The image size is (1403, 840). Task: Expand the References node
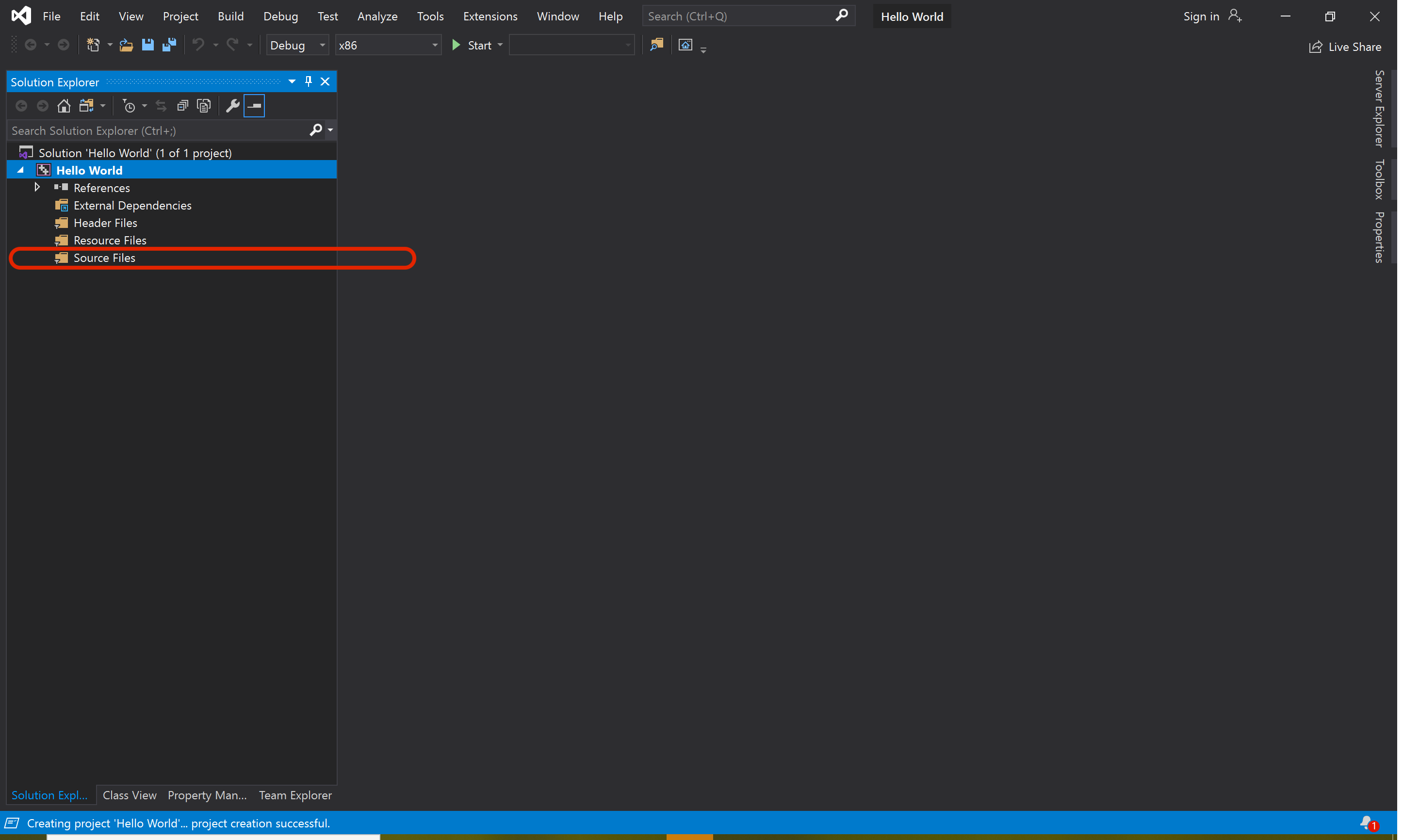[37, 187]
